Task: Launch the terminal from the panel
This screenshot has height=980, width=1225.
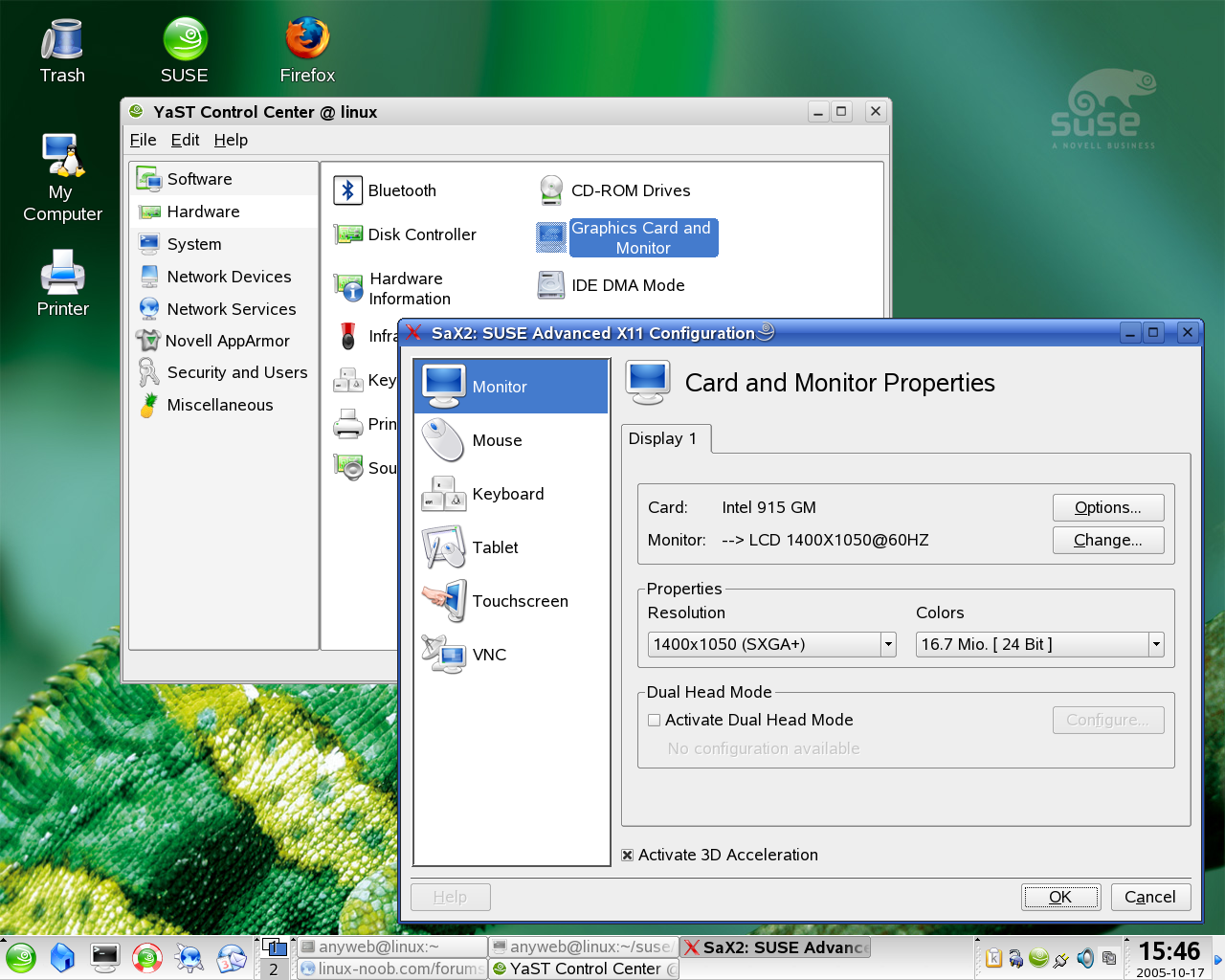Action: tap(104, 958)
